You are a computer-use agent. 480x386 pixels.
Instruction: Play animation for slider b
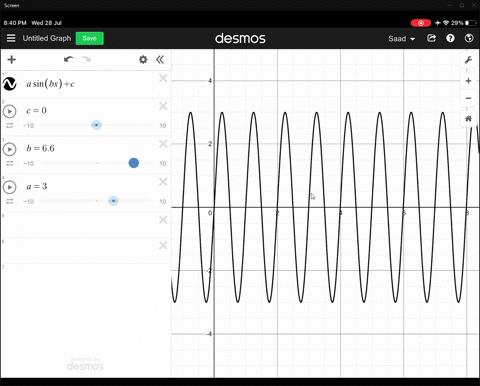(x=10, y=149)
